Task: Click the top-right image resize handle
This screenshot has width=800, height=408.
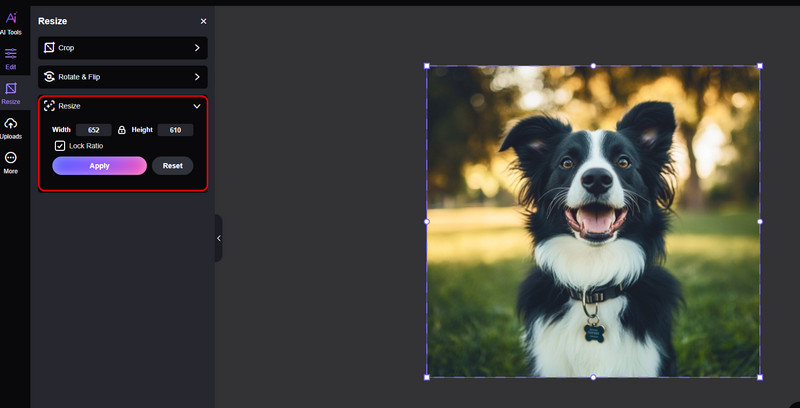Action: (x=760, y=66)
